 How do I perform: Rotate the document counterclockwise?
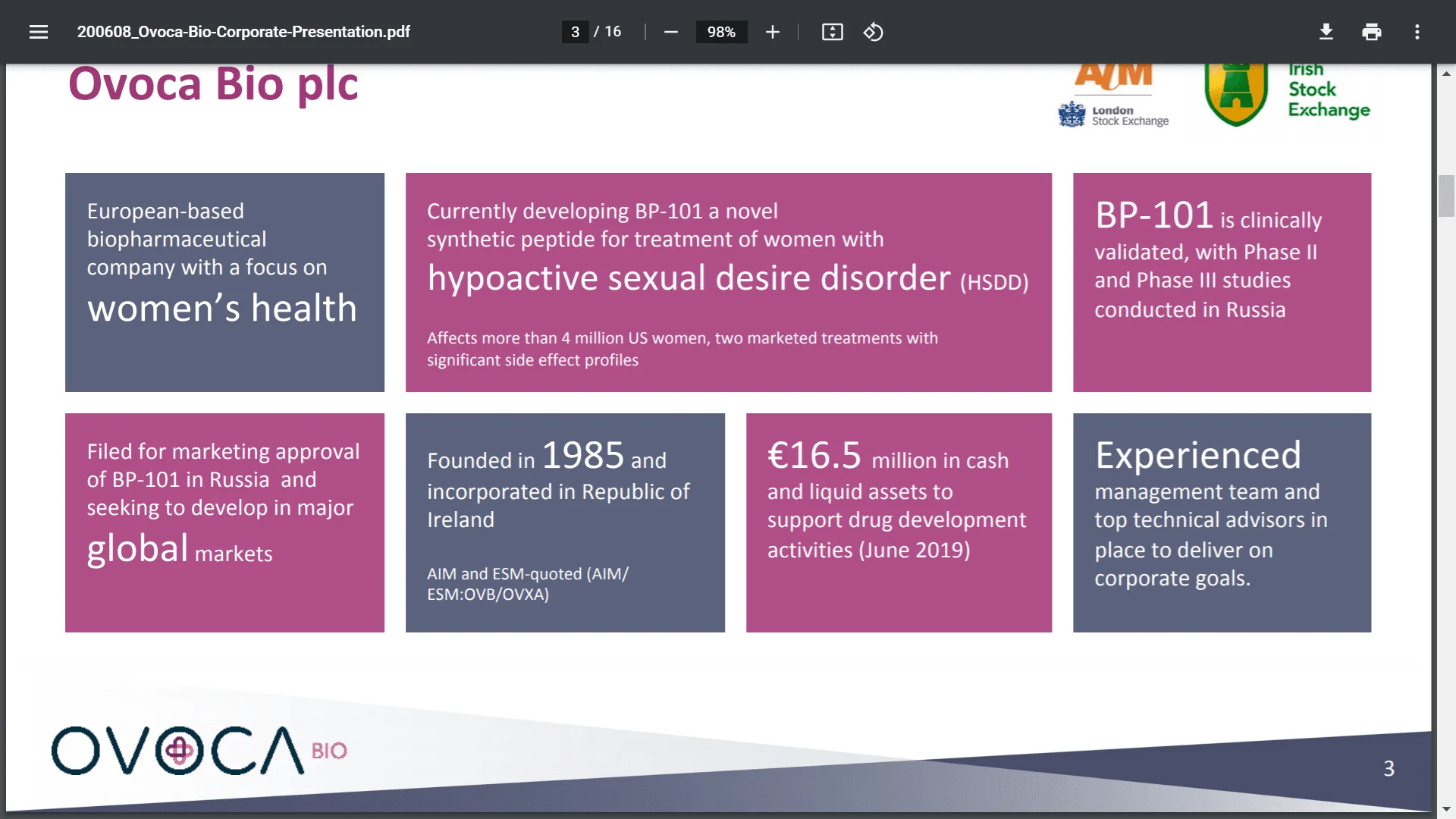coord(873,32)
